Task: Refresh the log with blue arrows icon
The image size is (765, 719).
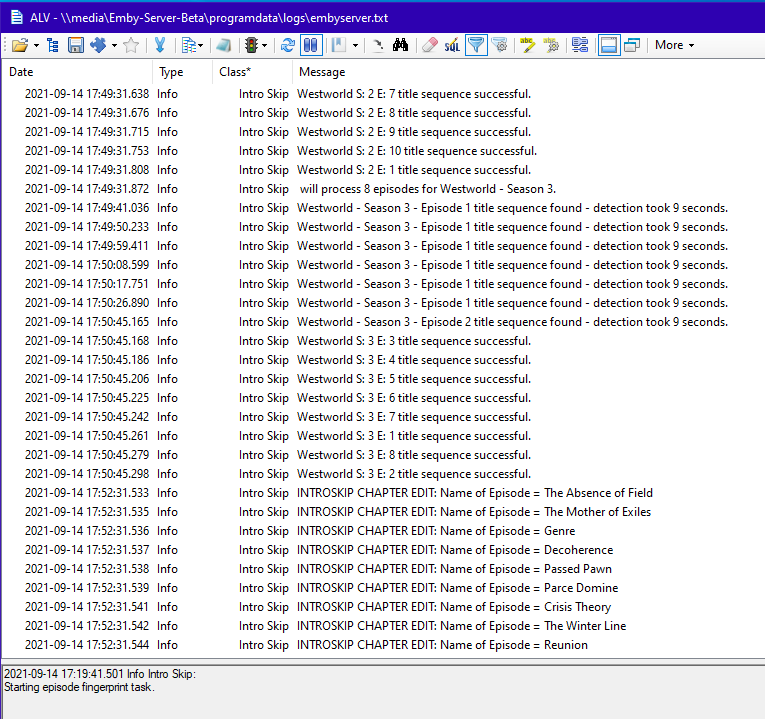Action: 288,45
